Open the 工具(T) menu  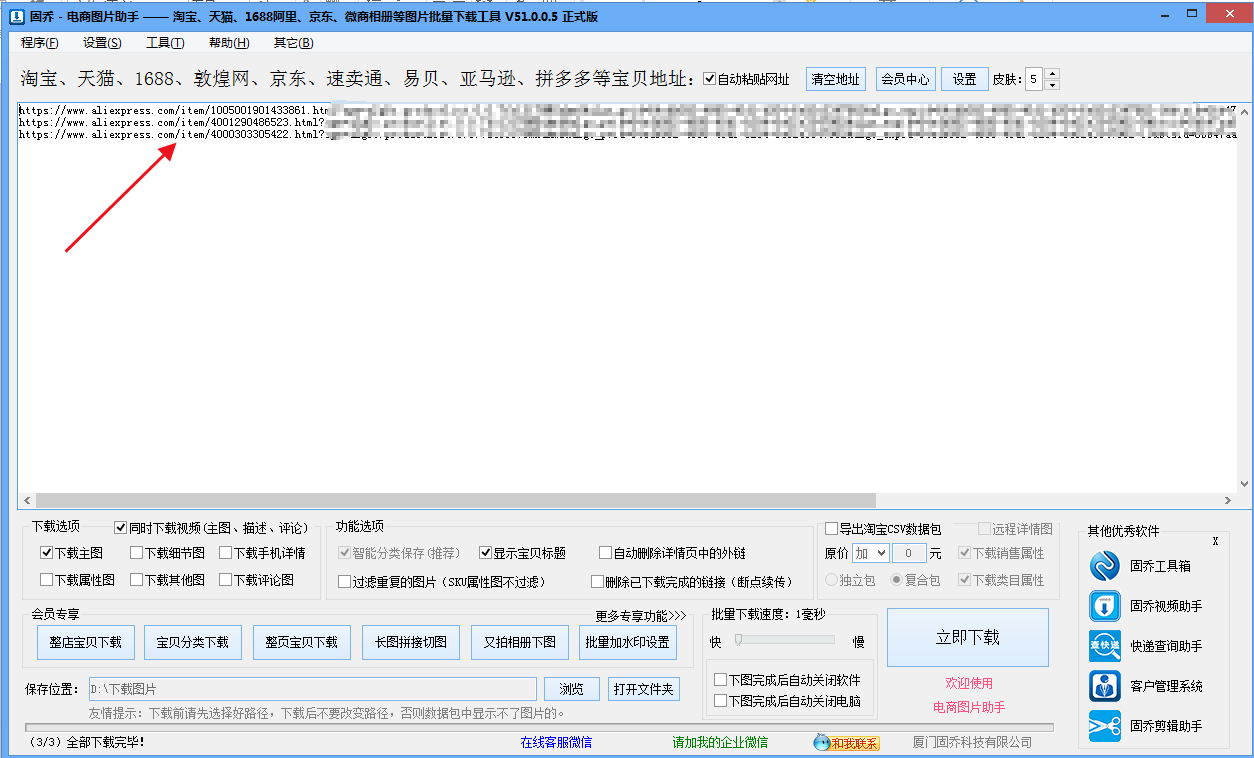pyautogui.click(x=165, y=43)
